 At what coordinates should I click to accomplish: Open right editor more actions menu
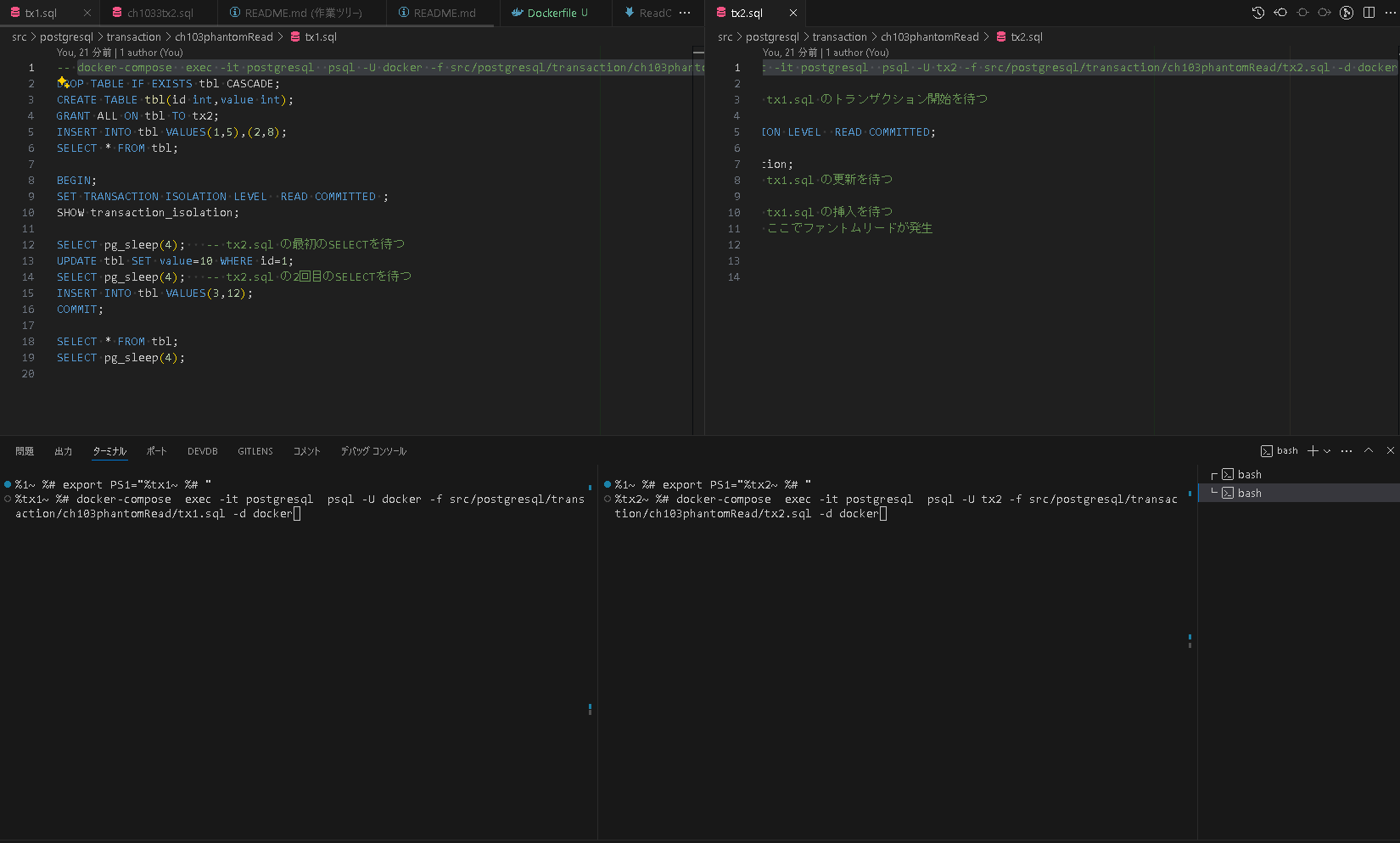pyautogui.click(x=1390, y=13)
